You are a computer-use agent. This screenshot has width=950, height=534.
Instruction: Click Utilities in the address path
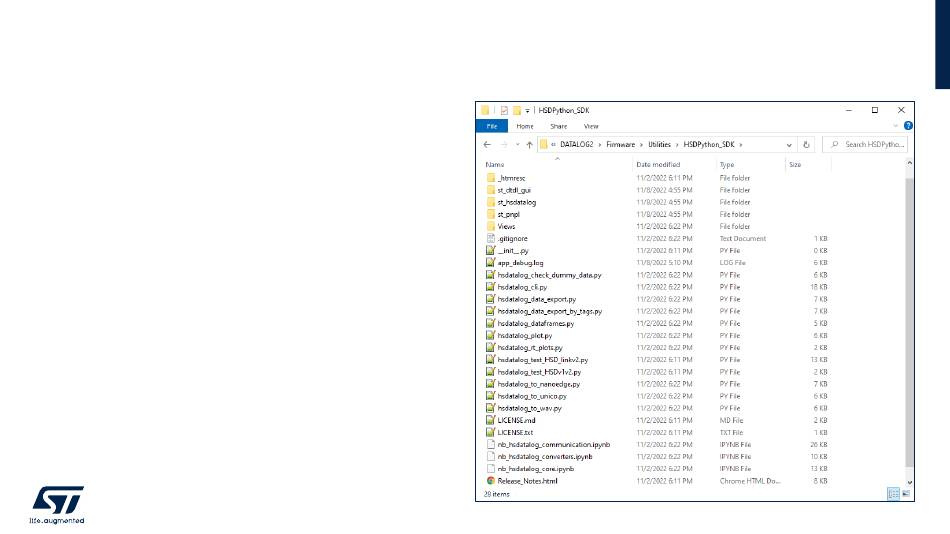coord(659,144)
